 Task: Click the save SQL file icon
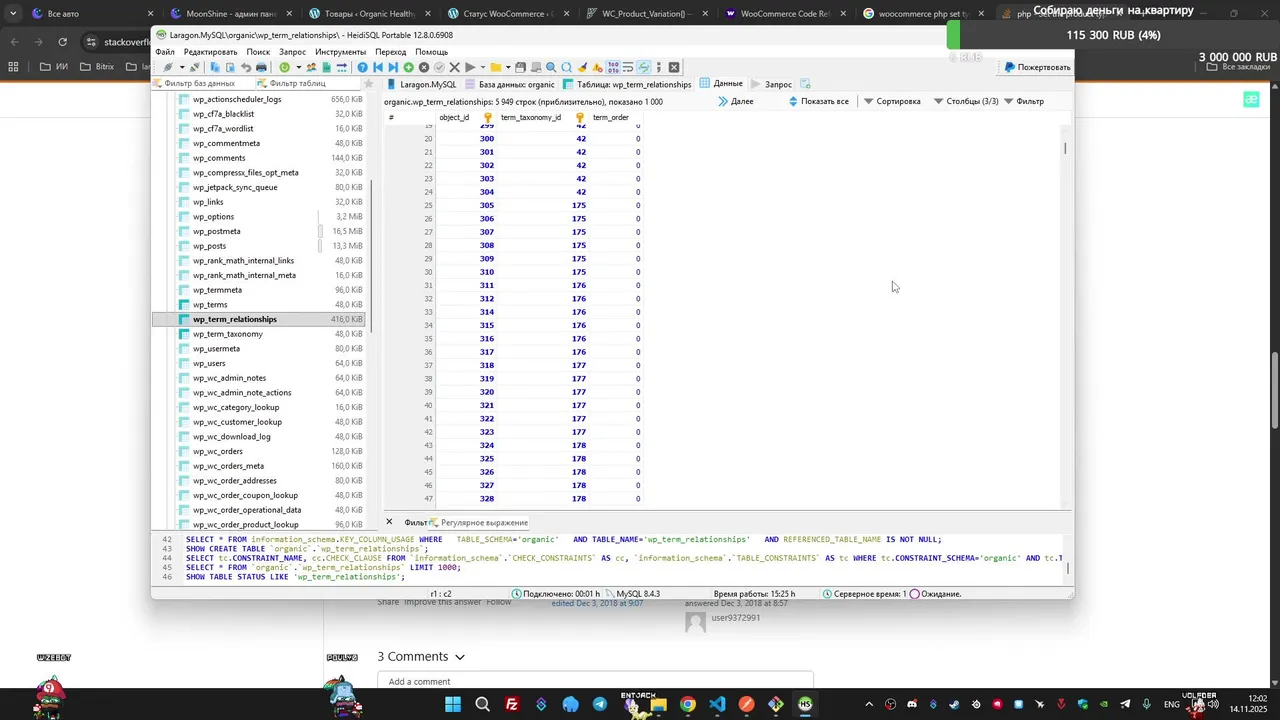pyautogui.click(x=521, y=67)
